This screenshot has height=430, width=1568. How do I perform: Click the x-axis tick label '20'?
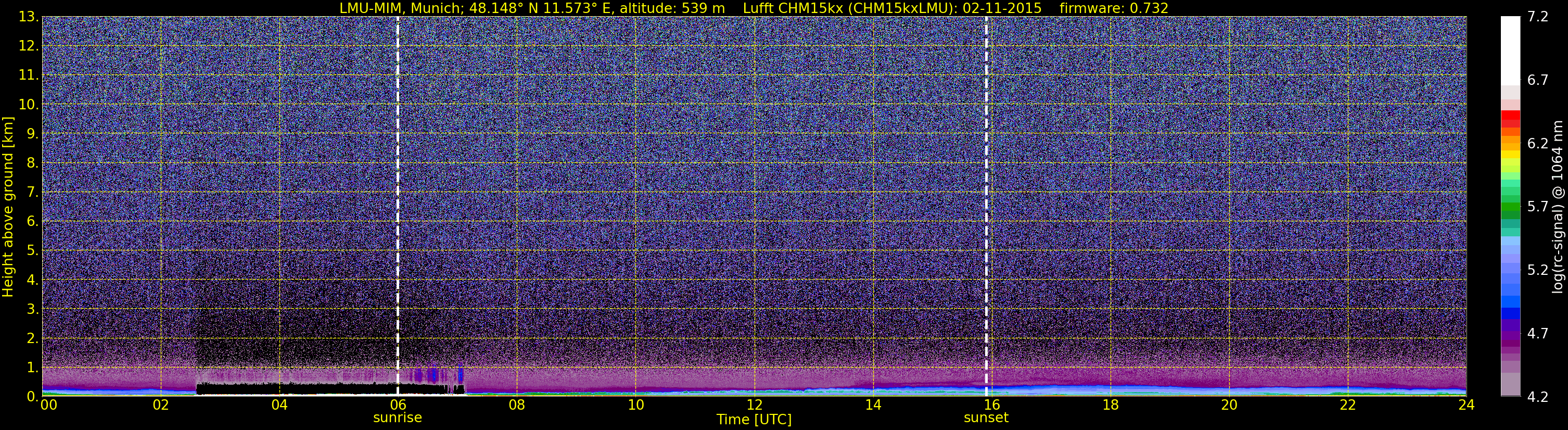tap(1229, 404)
